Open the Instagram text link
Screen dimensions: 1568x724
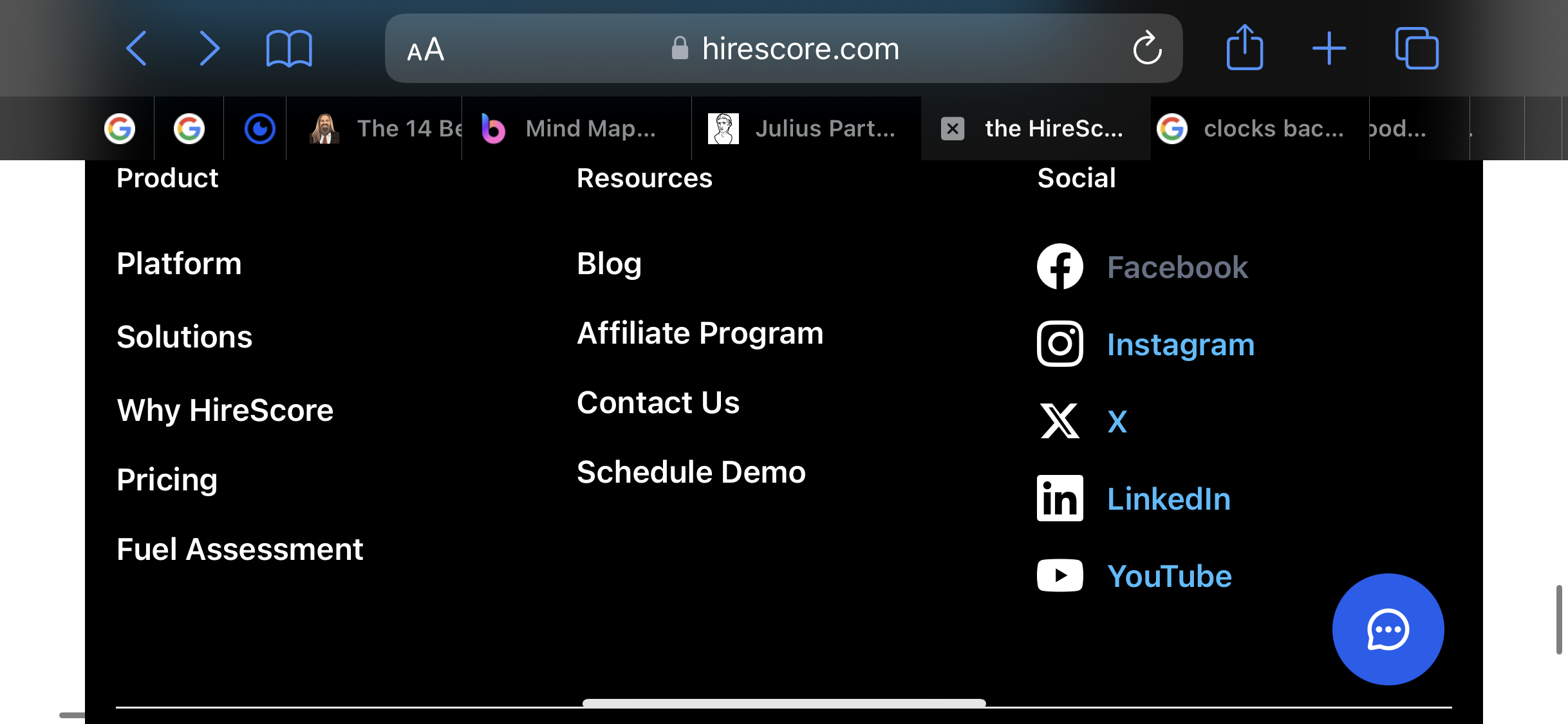(1181, 346)
